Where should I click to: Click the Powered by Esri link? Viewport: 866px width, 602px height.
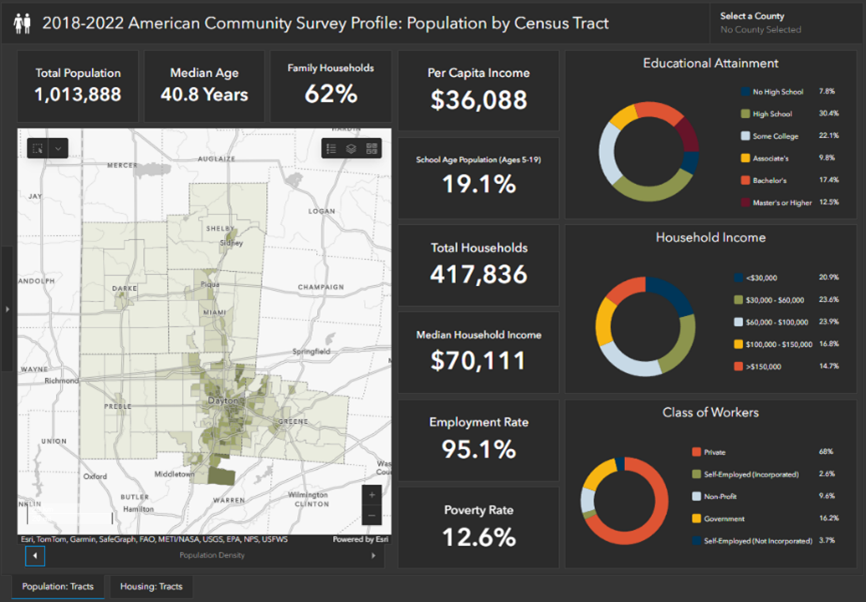360,539
